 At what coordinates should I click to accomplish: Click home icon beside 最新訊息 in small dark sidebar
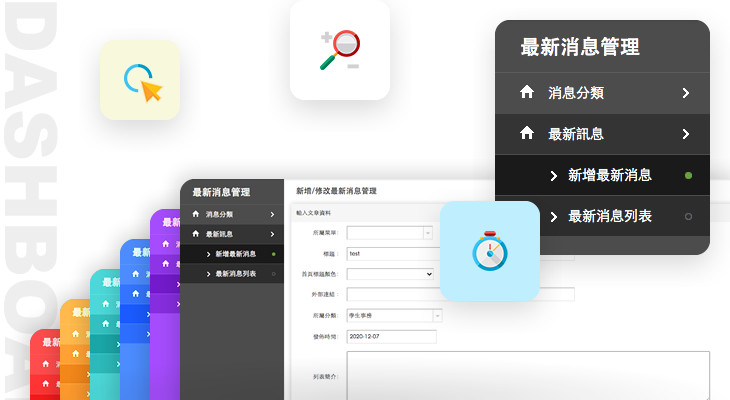tap(196, 234)
